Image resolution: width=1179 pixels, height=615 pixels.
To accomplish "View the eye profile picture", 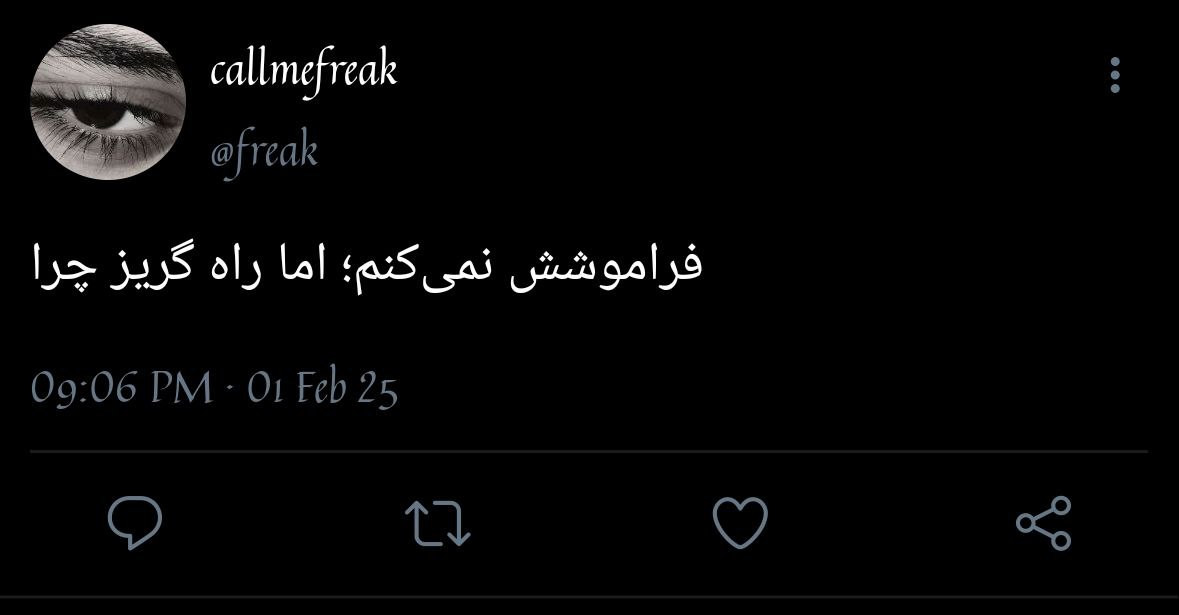I will (x=108, y=101).
